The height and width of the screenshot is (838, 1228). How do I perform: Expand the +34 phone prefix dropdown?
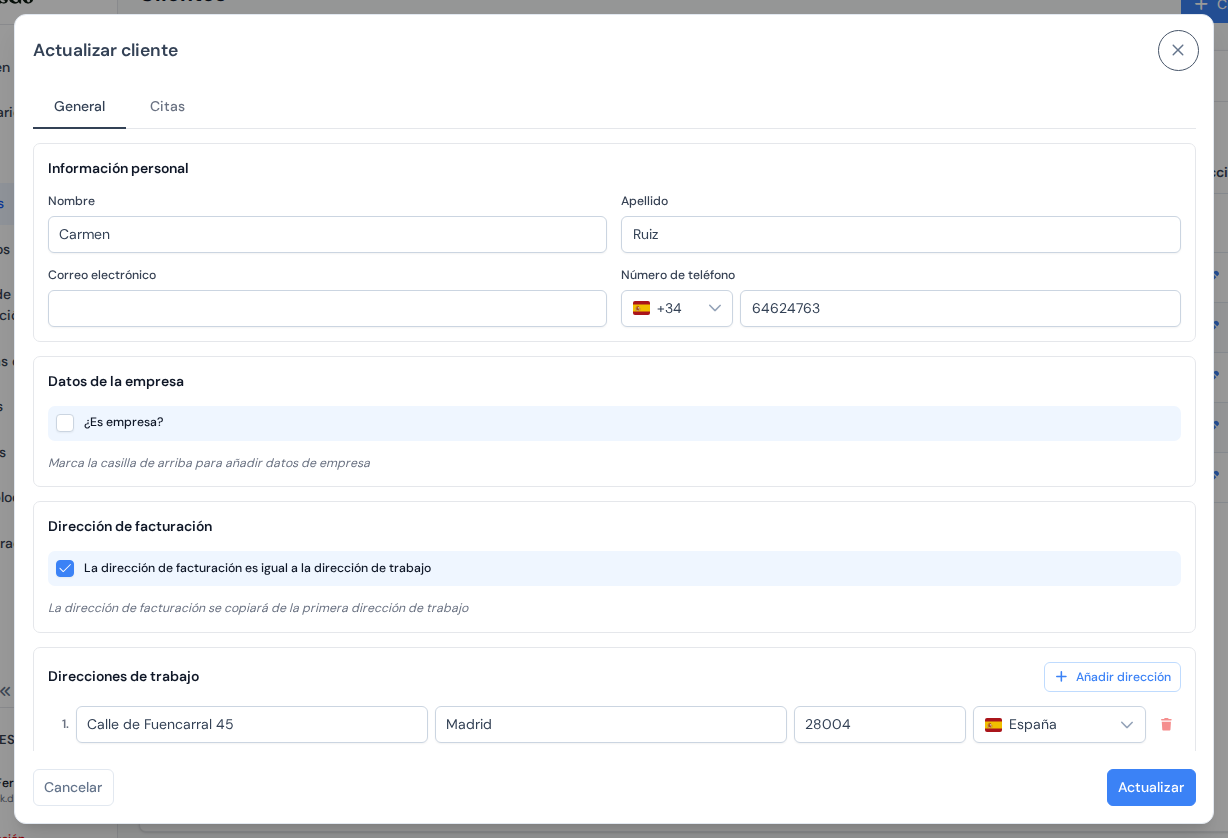pyautogui.click(x=677, y=308)
